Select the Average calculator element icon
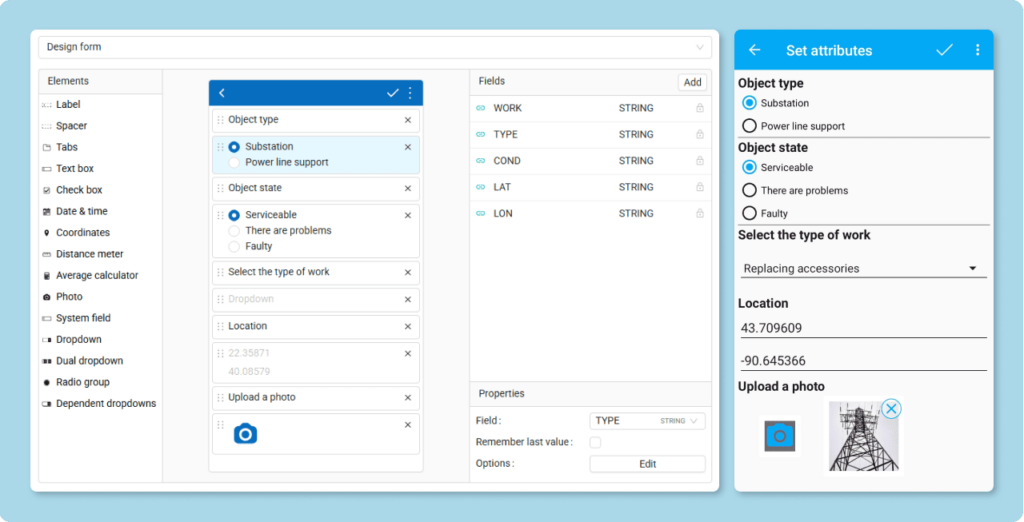The height and width of the screenshot is (522, 1024). click(x=46, y=276)
